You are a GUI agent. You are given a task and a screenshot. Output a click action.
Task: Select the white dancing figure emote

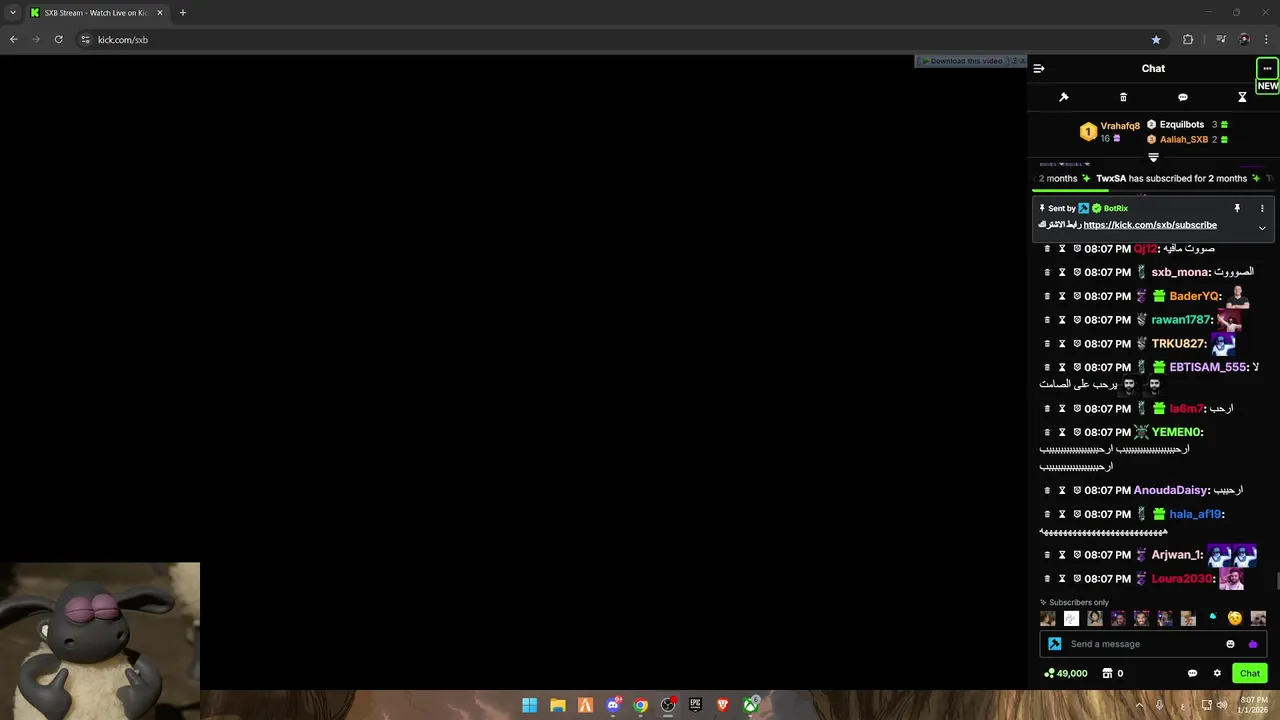pos(1071,618)
